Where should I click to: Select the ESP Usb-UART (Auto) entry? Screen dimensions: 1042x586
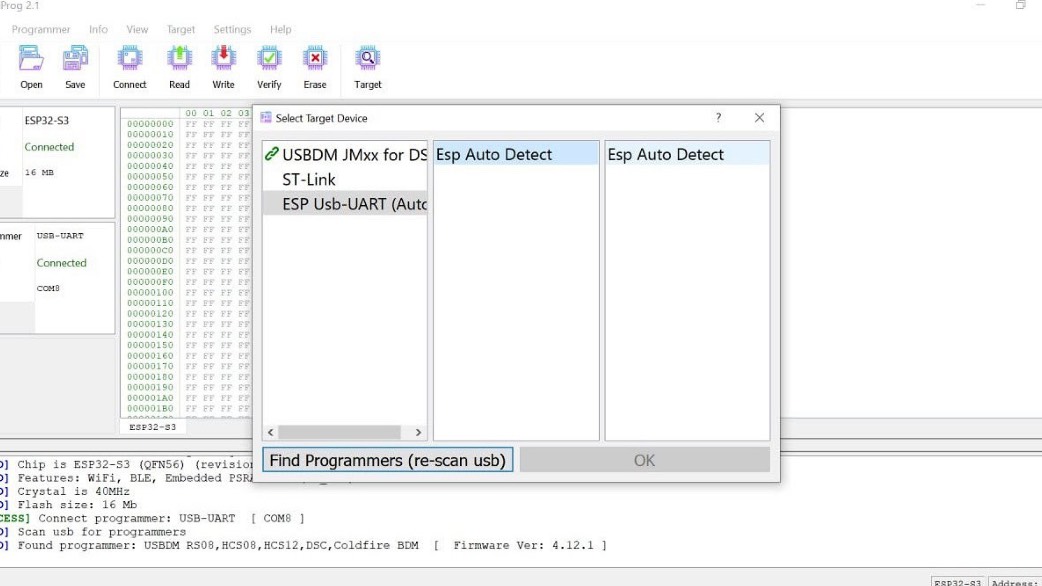click(345, 204)
